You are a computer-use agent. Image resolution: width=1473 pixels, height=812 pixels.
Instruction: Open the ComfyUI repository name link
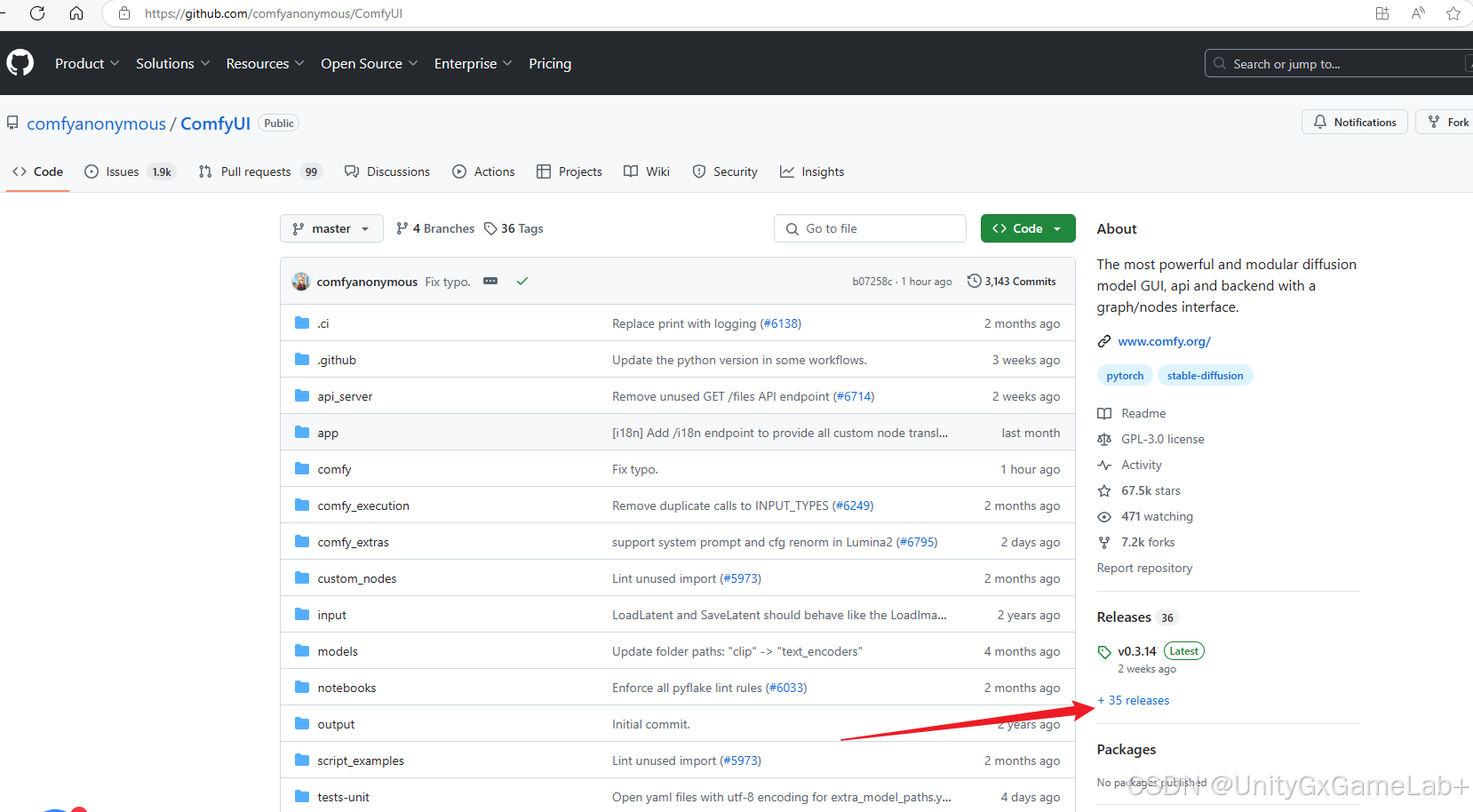pyautogui.click(x=215, y=123)
